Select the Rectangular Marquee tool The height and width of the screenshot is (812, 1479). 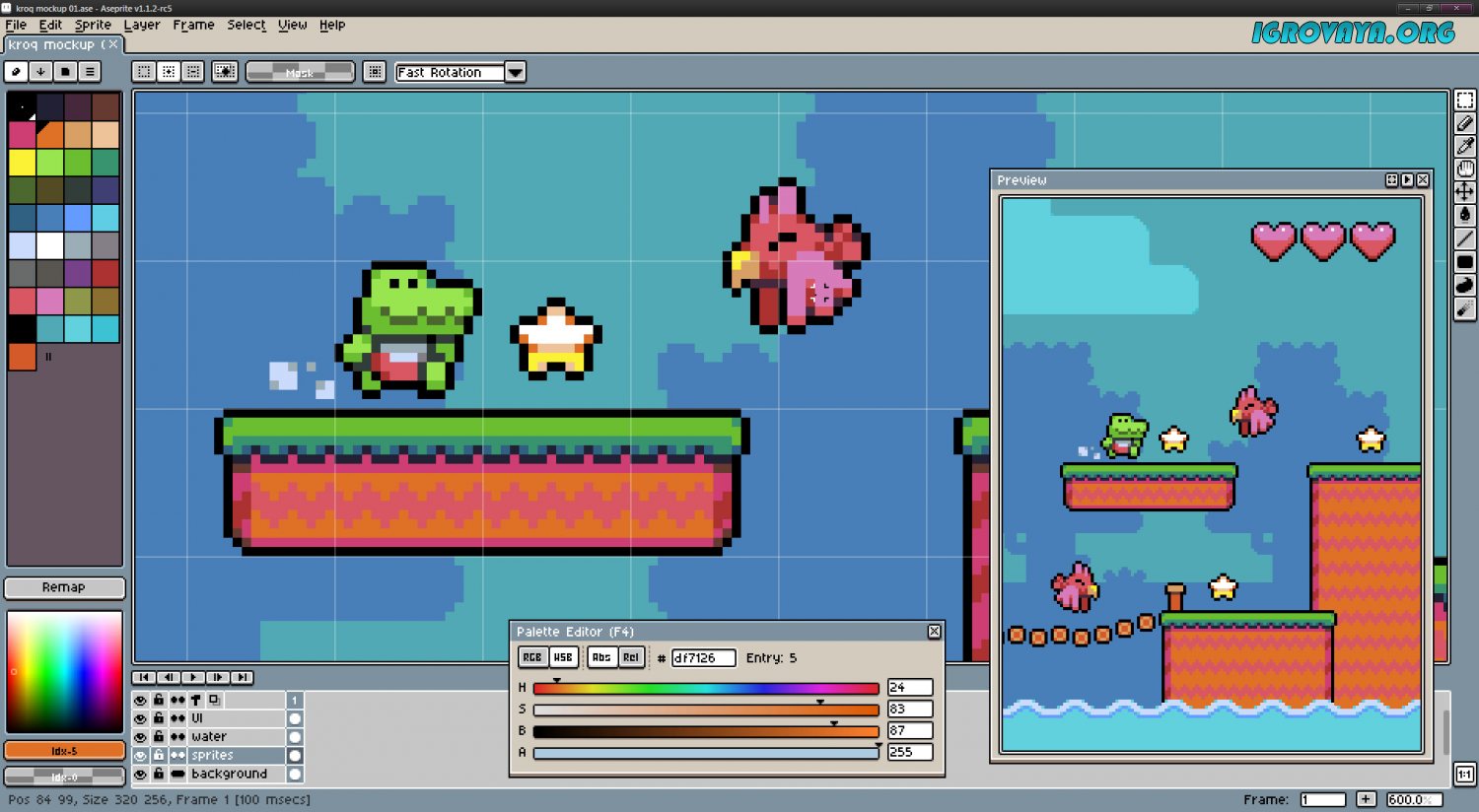tap(1465, 101)
